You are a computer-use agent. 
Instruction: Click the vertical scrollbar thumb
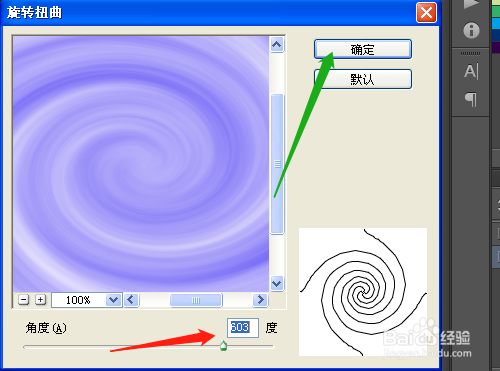pyautogui.click(x=277, y=164)
